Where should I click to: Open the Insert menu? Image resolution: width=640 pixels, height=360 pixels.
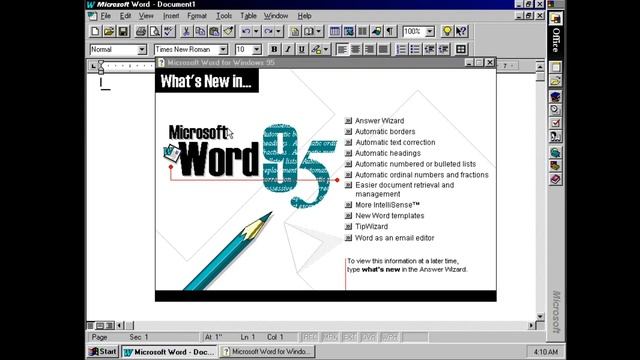171,16
